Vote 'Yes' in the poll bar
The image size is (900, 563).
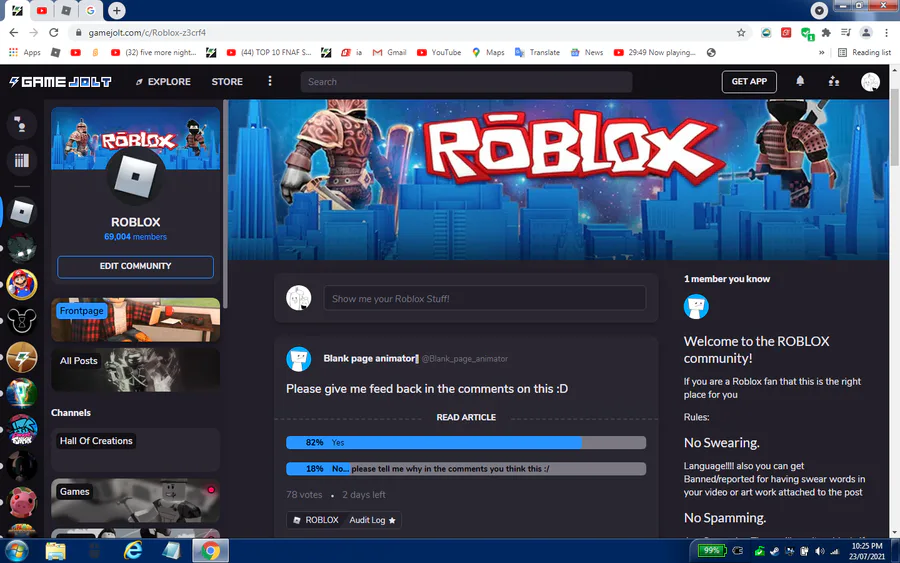465,442
